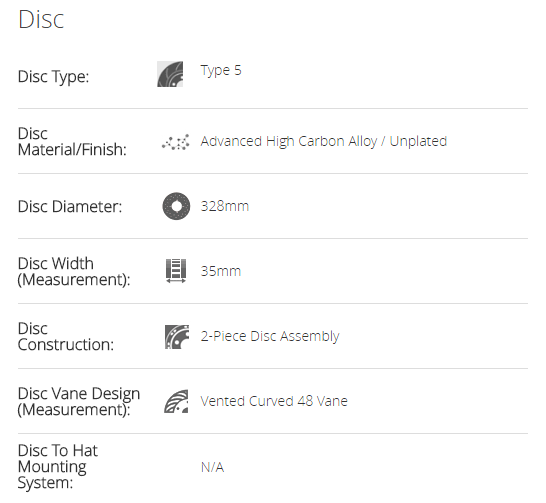The height and width of the screenshot is (503, 546).
Task: Click the Disc section heading
Action: pyautogui.click(x=41, y=19)
